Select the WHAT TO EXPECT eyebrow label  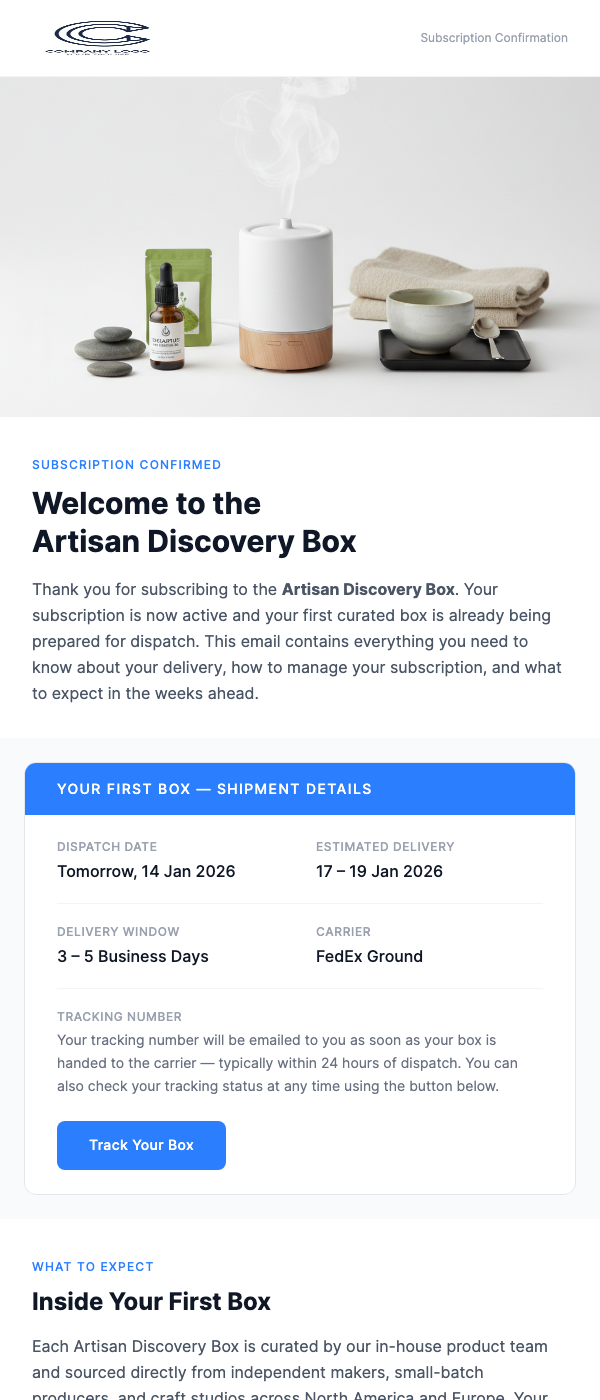[93, 1266]
